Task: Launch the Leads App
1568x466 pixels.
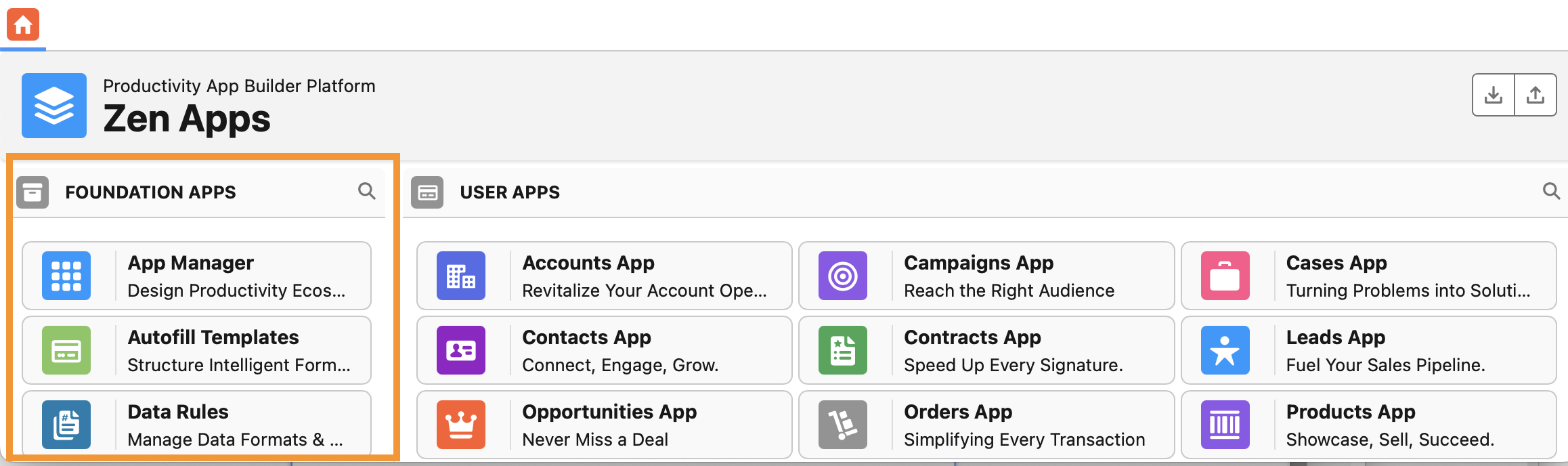Action: [x=1368, y=350]
